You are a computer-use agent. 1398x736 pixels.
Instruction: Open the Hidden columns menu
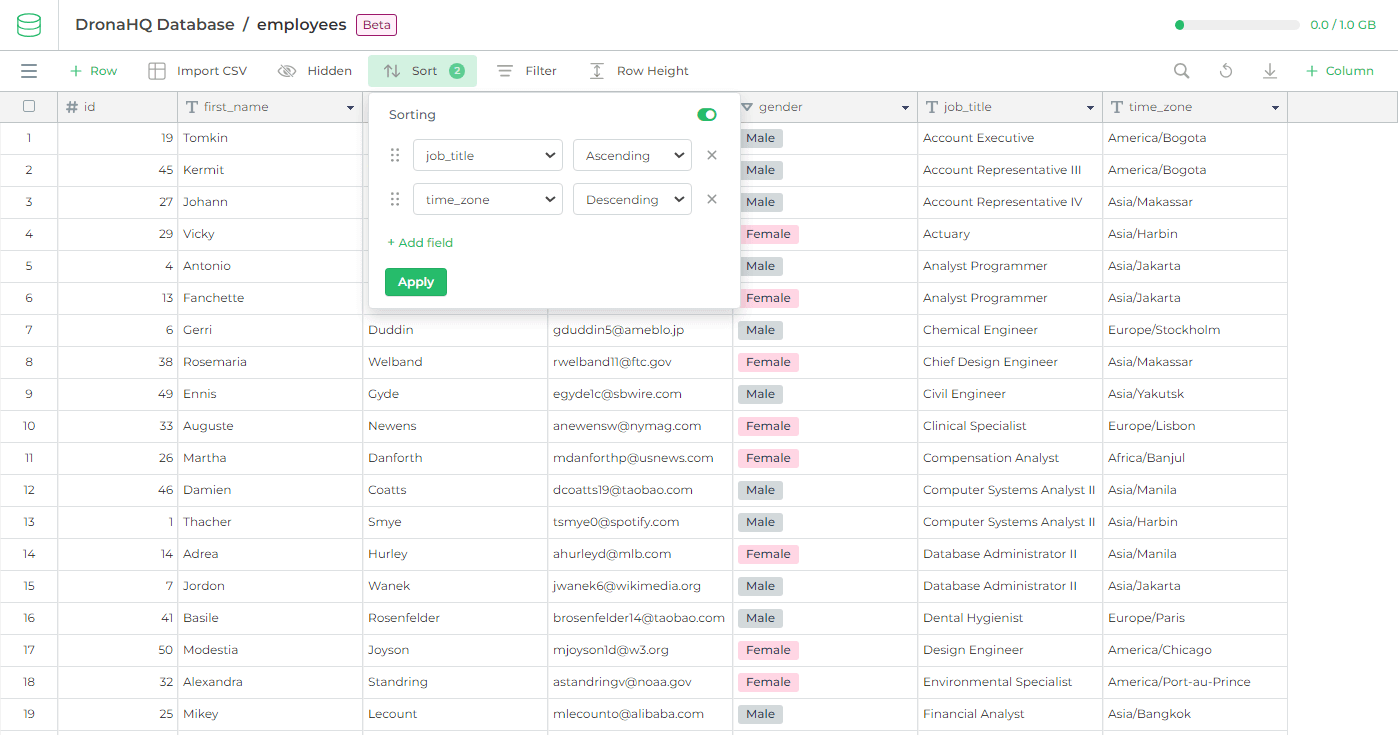[315, 71]
